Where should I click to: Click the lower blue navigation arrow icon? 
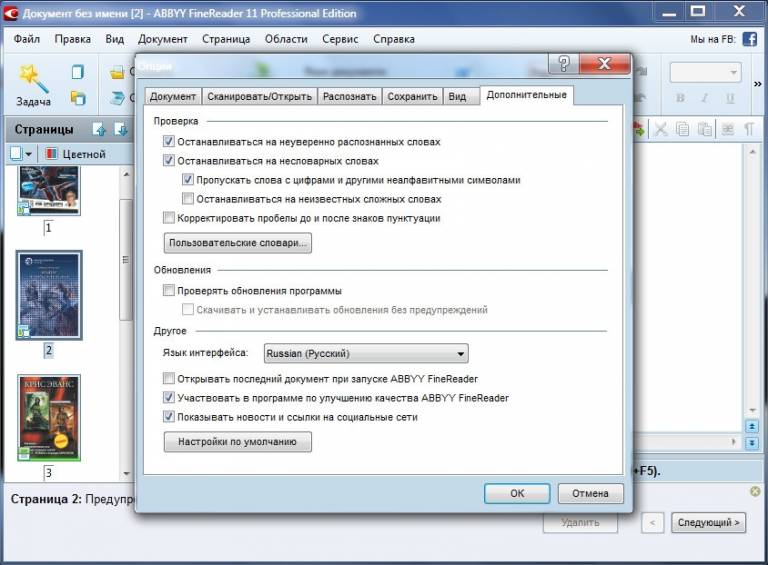point(752,443)
